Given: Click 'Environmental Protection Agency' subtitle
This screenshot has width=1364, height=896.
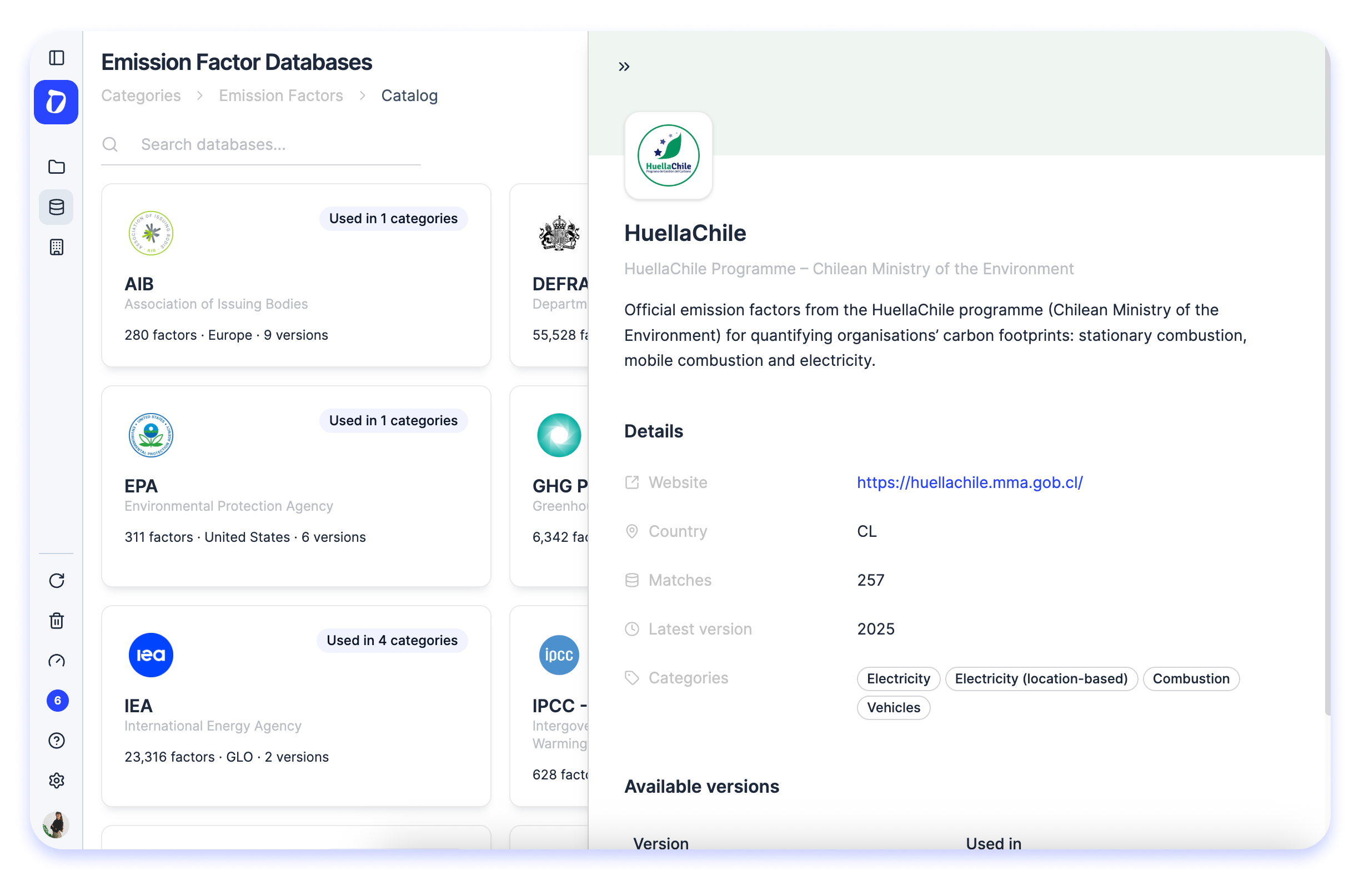Looking at the screenshot, I should pos(229,506).
